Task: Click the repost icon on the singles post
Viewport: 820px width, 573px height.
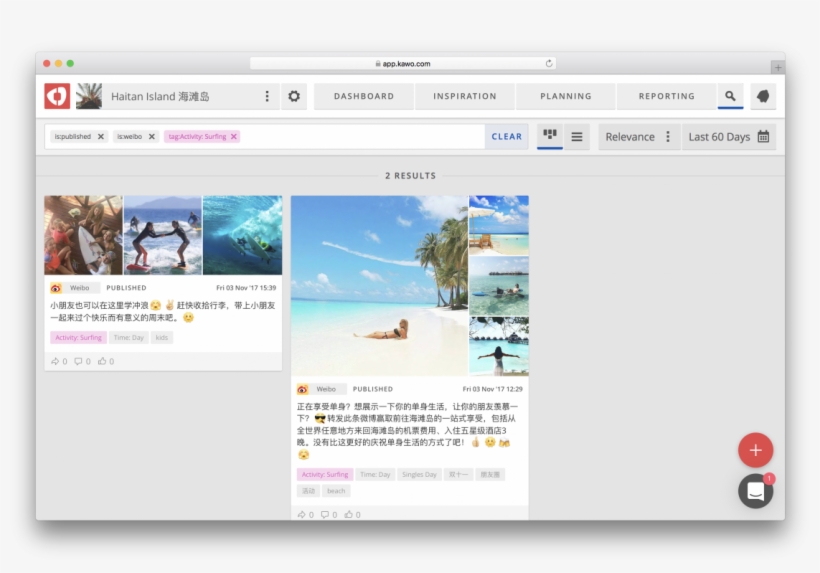Action: pos(302,515)
